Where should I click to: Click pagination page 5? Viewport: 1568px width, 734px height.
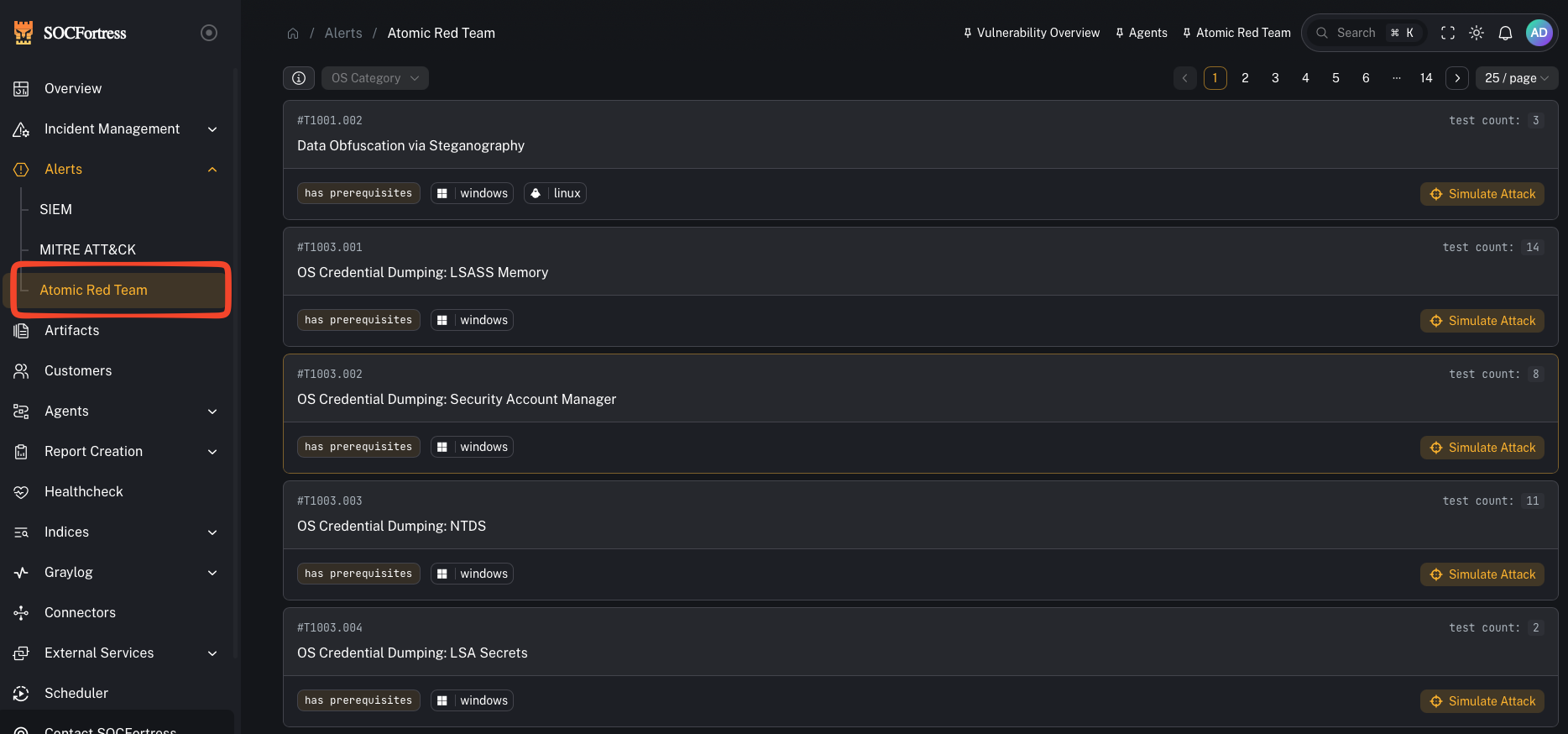click(1335, 78)
